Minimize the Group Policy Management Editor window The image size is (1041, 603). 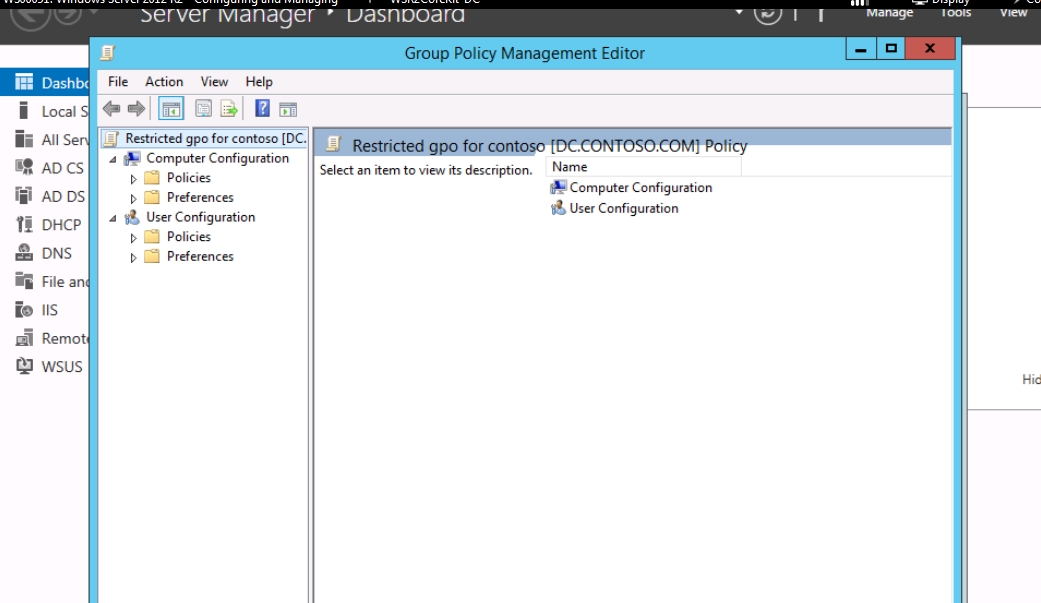pos(861,48)
